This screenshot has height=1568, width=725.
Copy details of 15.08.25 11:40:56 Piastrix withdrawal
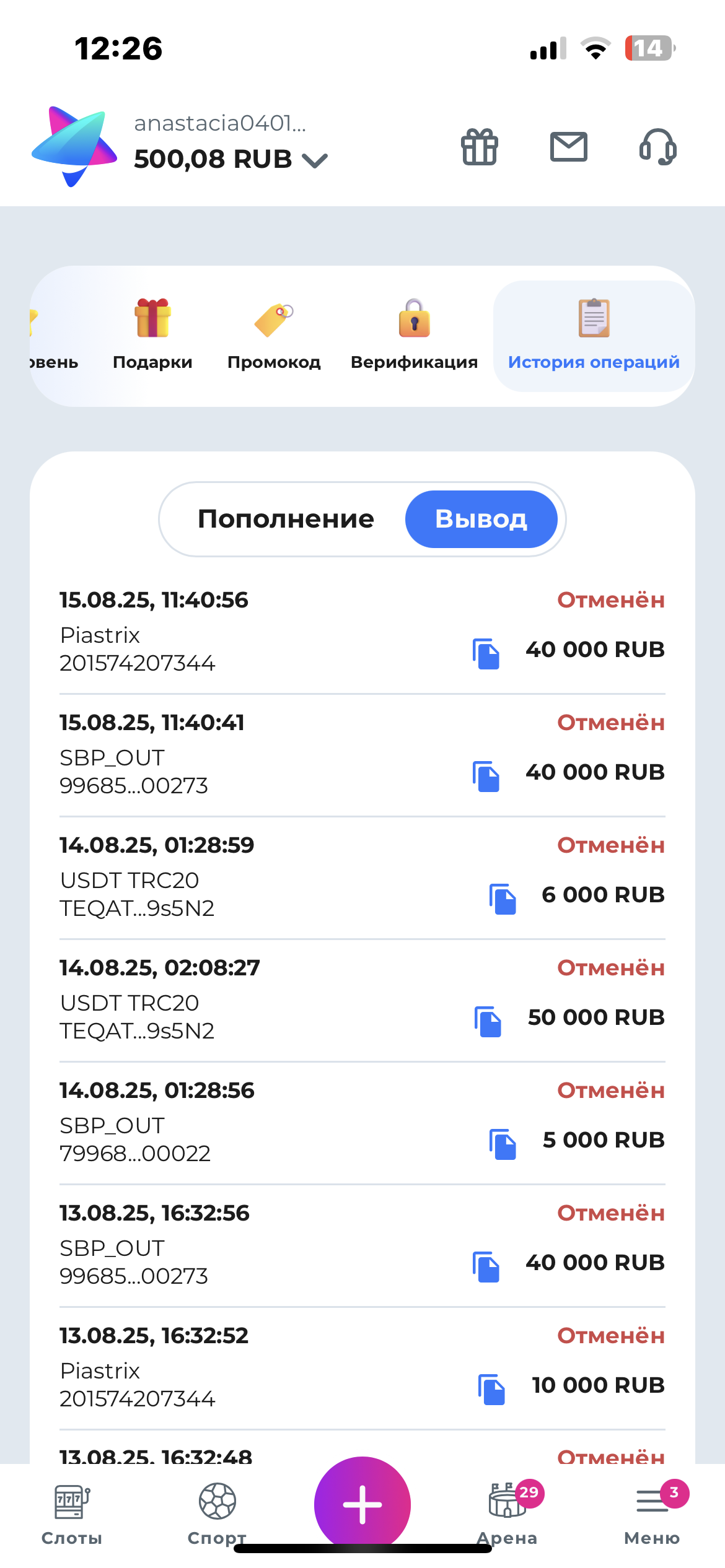(x=486, y=654)
